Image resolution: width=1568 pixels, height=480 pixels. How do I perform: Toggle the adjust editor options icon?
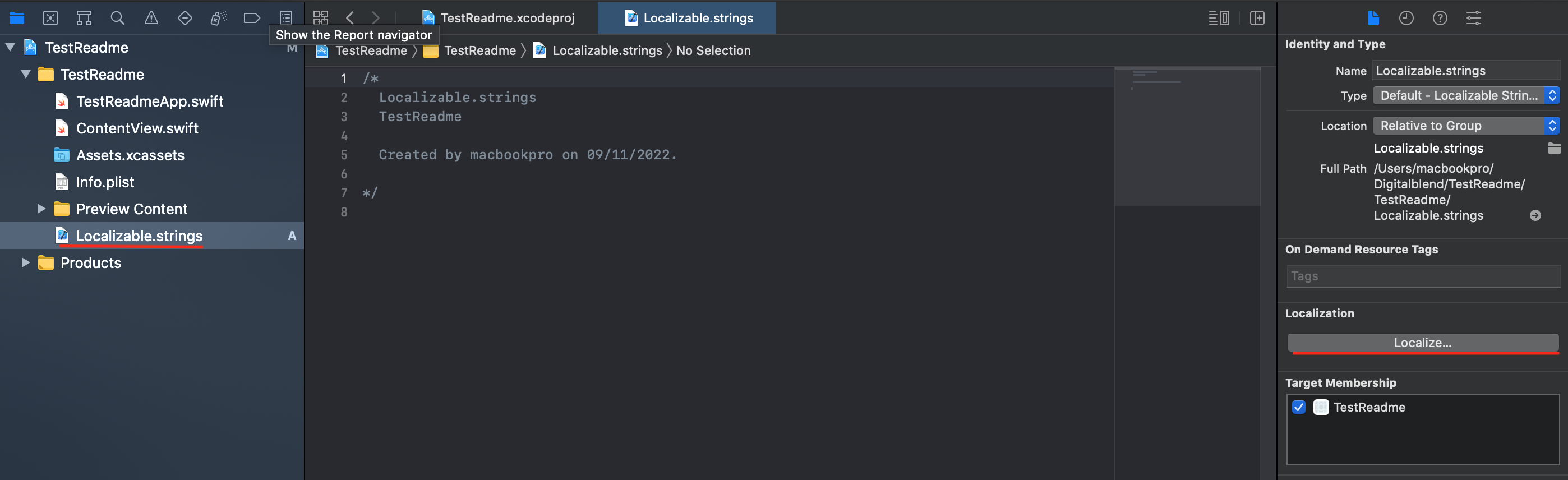click(1218, 17)
